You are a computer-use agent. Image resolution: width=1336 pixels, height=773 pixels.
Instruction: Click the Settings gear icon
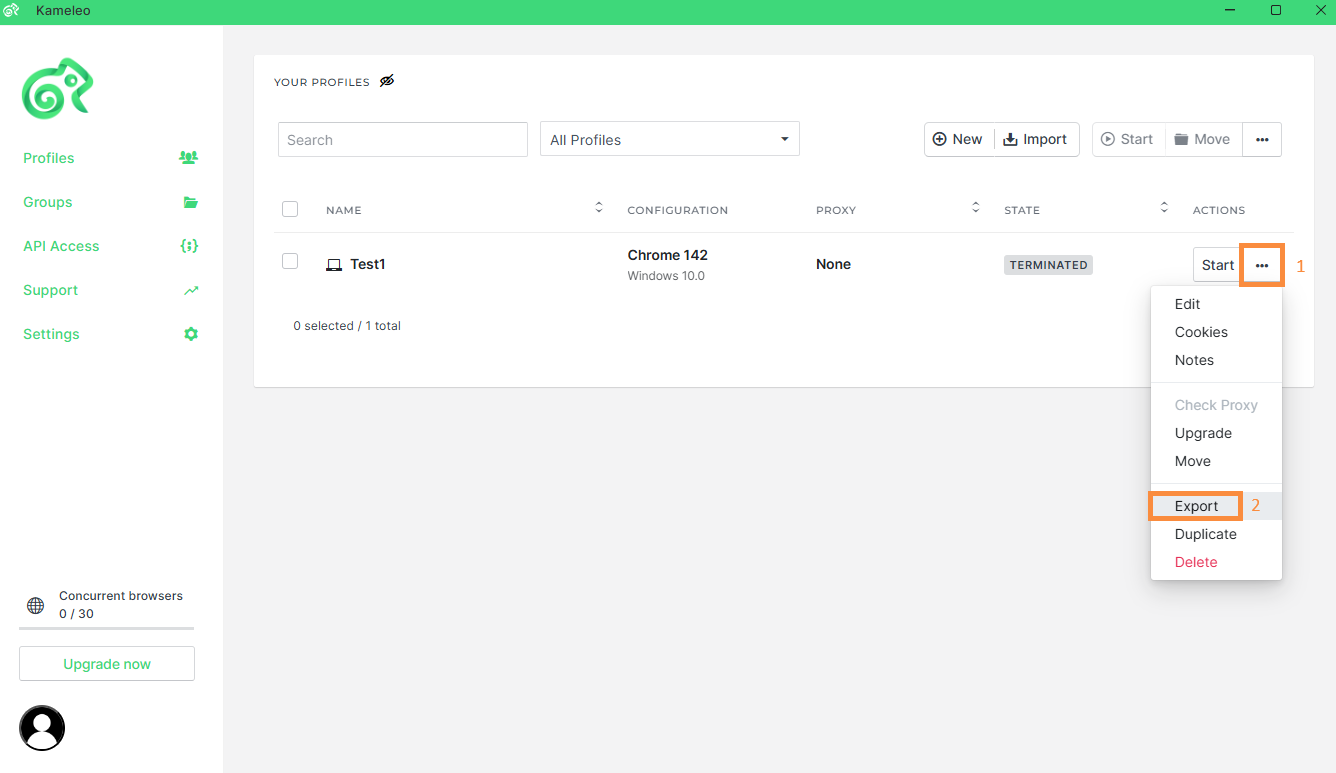coord(191,334)
